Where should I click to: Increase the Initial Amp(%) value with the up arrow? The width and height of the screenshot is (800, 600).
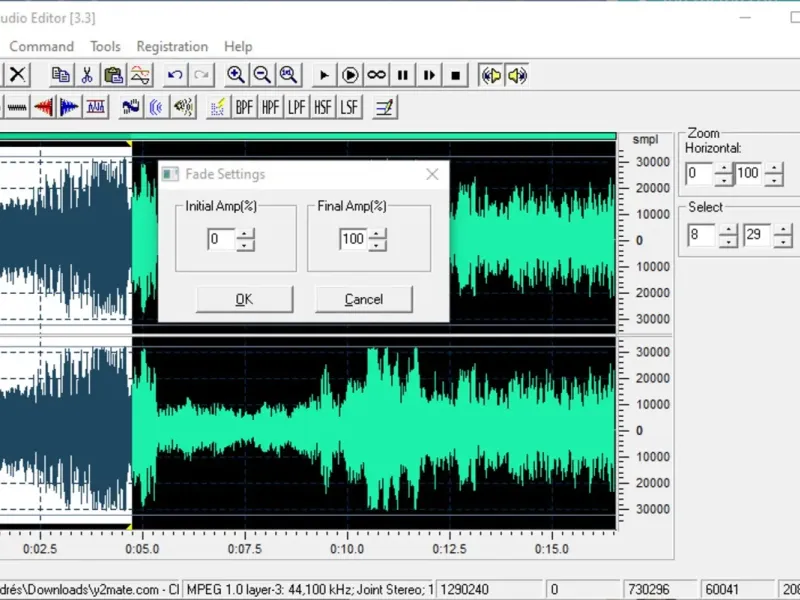(x=246, y=234)
